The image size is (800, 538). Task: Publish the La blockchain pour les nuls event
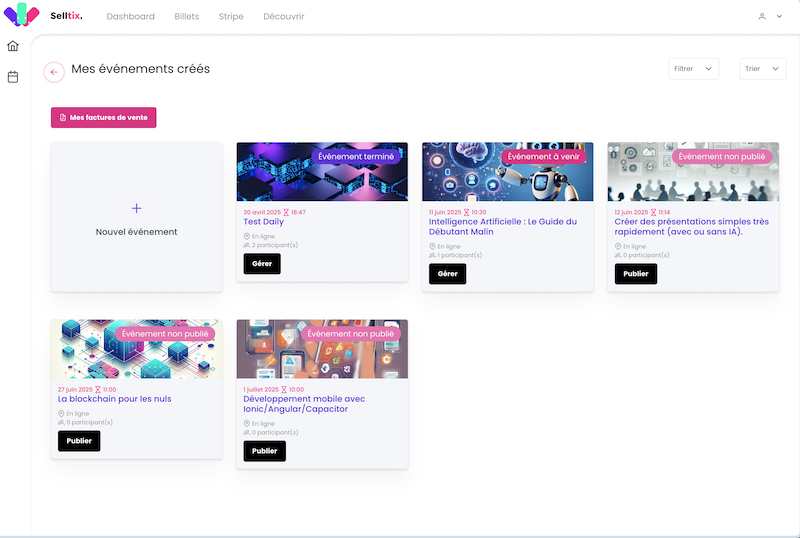[79, 441]
